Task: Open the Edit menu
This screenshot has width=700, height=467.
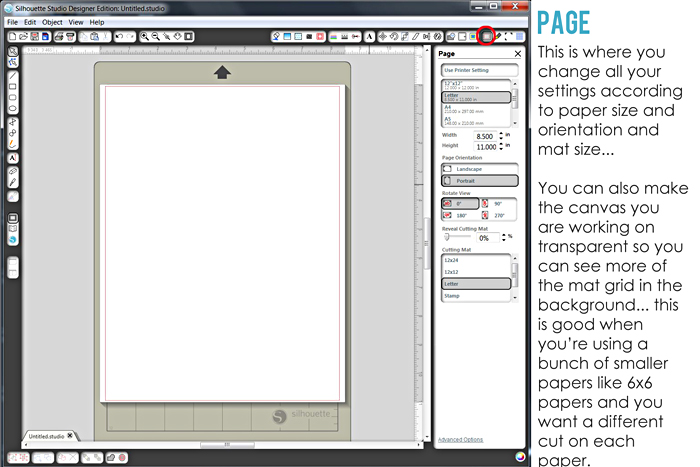Action: coord(30,22)
